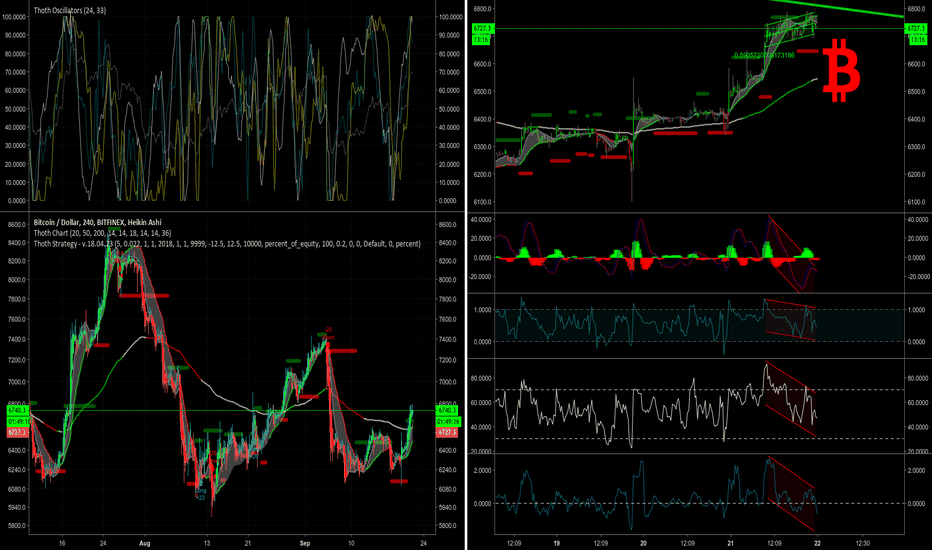Click 13:16 countdown label on right chart's left axis
Viewport: 932px width, 550px height.
483,40
